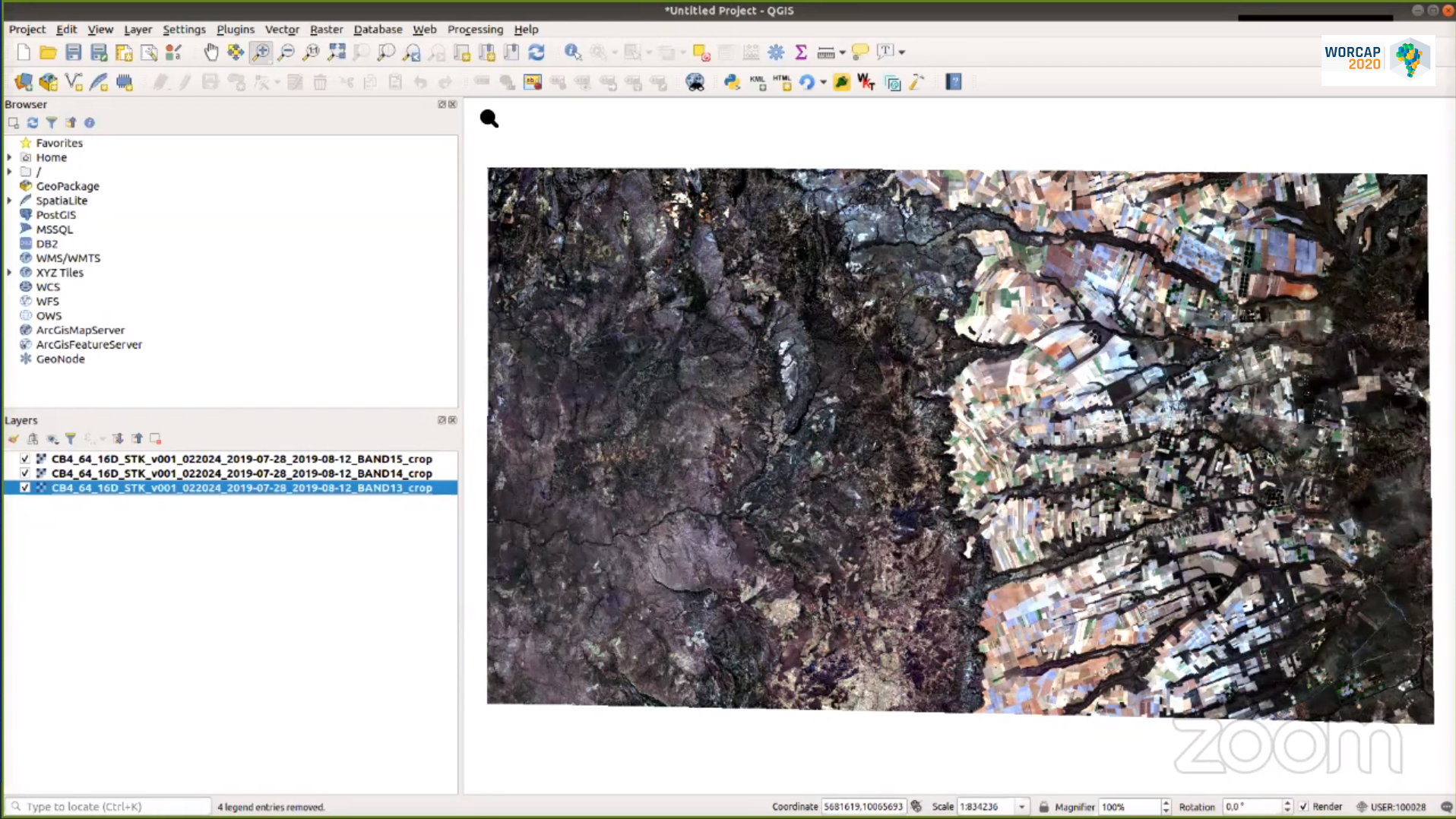
Task: Open the Statistical Summary sigma icon
Action: click(x=801, y=52)
